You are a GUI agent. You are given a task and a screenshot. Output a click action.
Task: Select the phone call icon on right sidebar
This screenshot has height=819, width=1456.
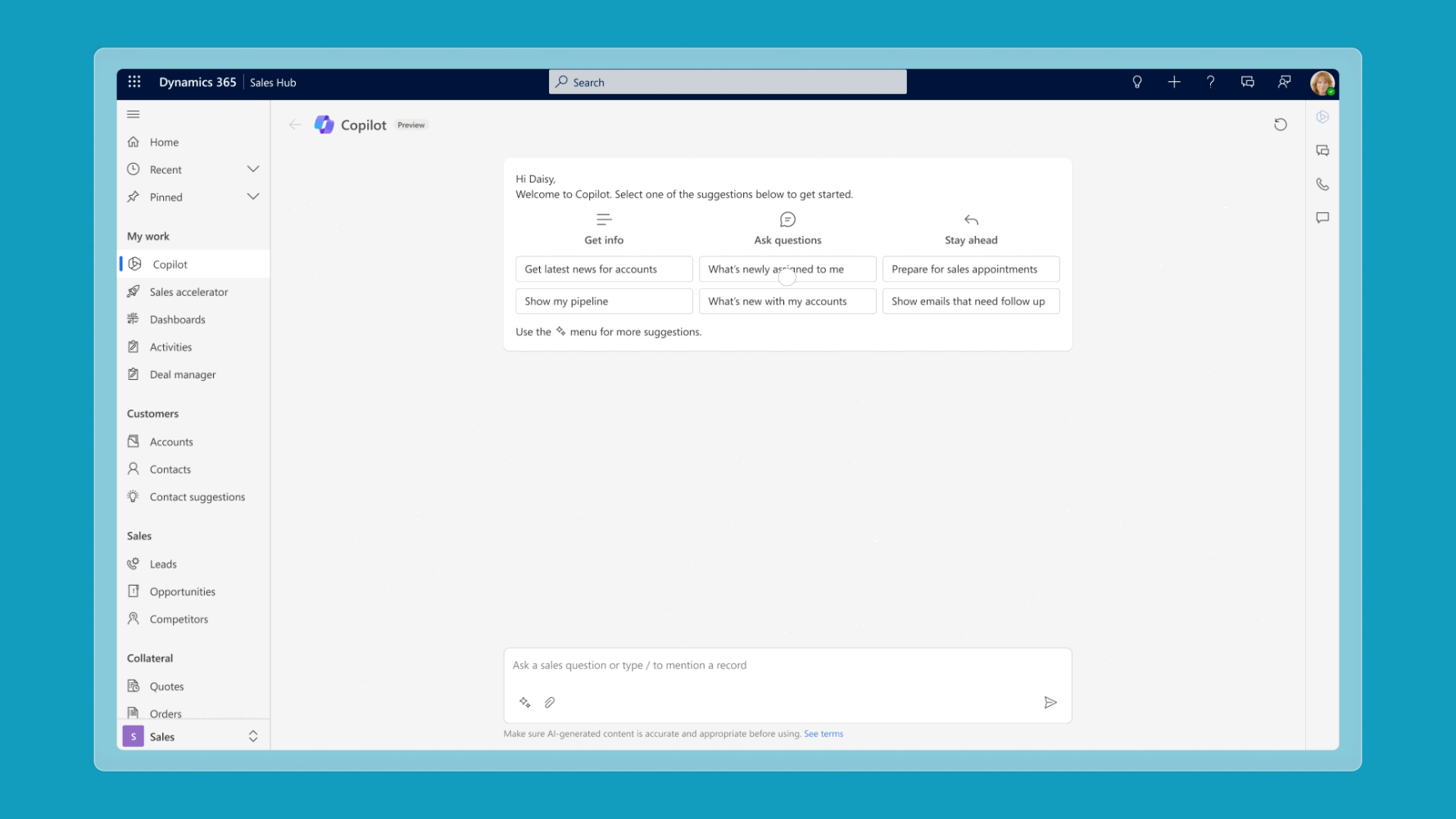coord(1322,183)
